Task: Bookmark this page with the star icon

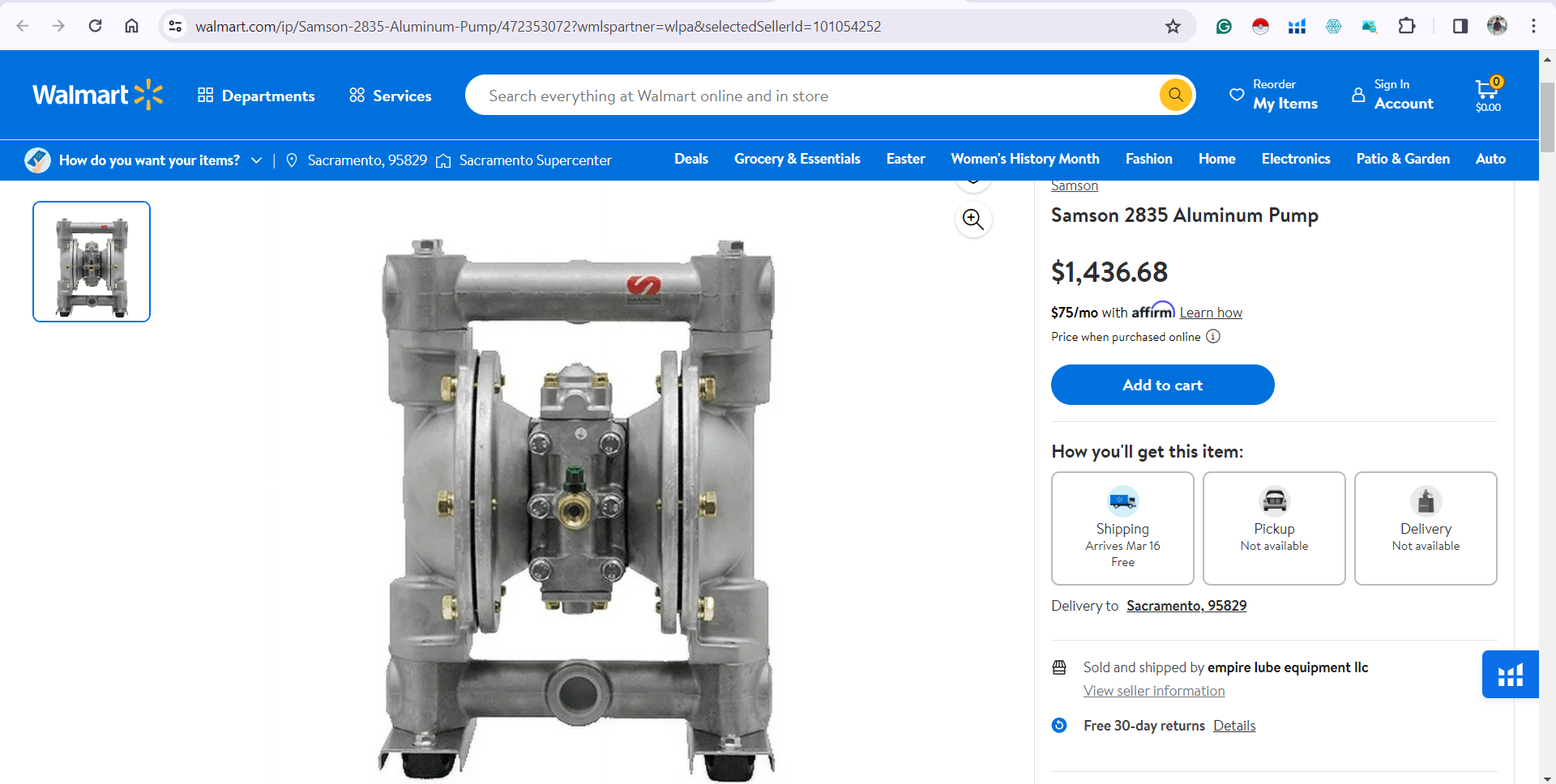Action: (x=1173, y=26)
